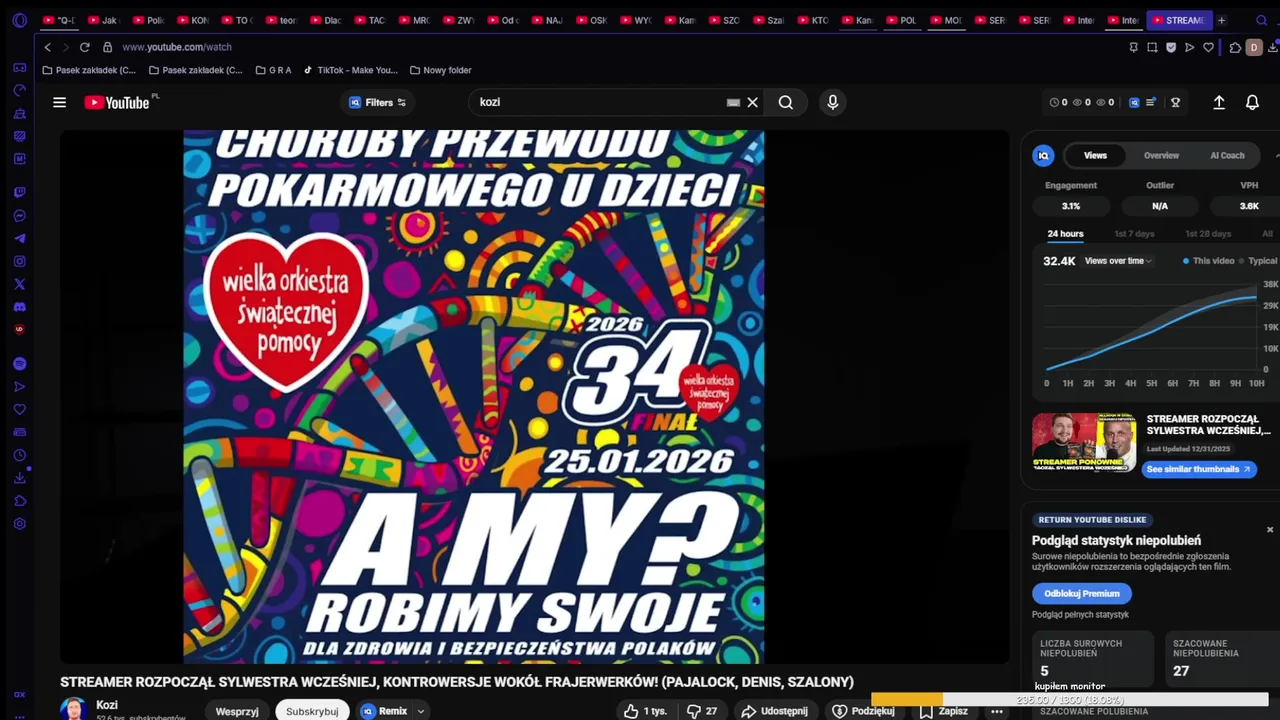
Task: Go back to the previous page
Action: 47,47
